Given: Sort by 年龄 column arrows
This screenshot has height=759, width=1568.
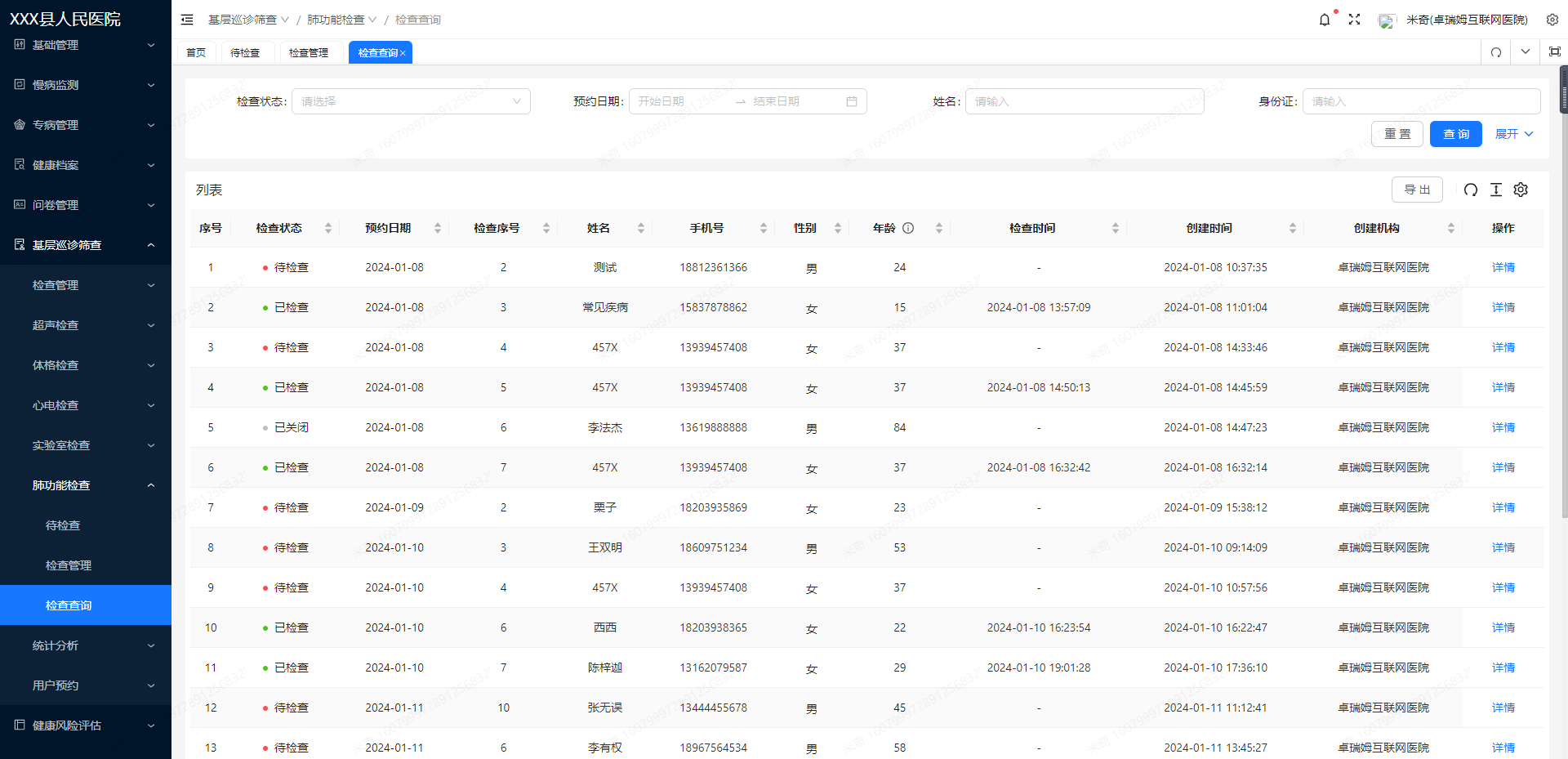Looking at the screenshot, I should tap(939, 228).
